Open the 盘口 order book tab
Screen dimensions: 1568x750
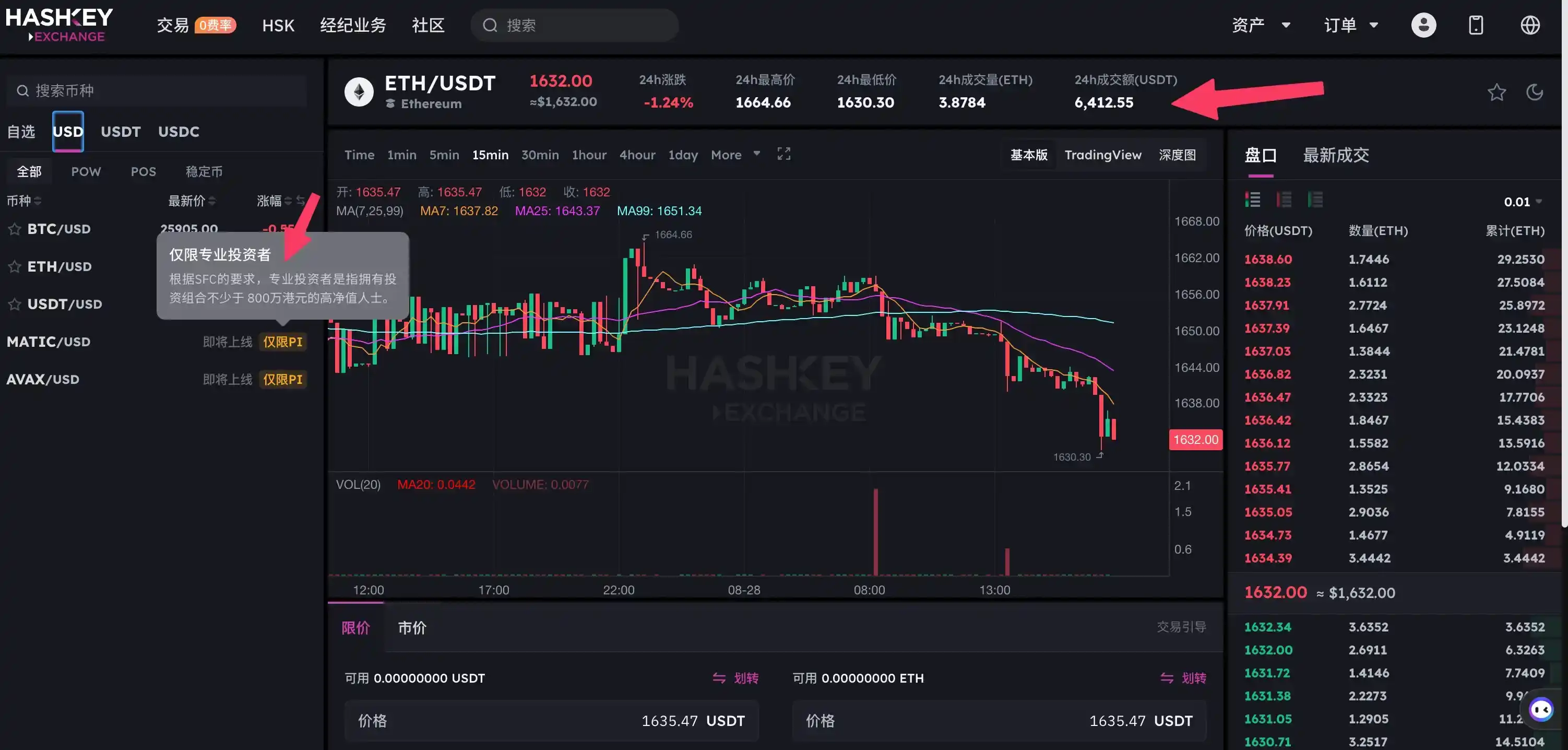pos(1260,155)
